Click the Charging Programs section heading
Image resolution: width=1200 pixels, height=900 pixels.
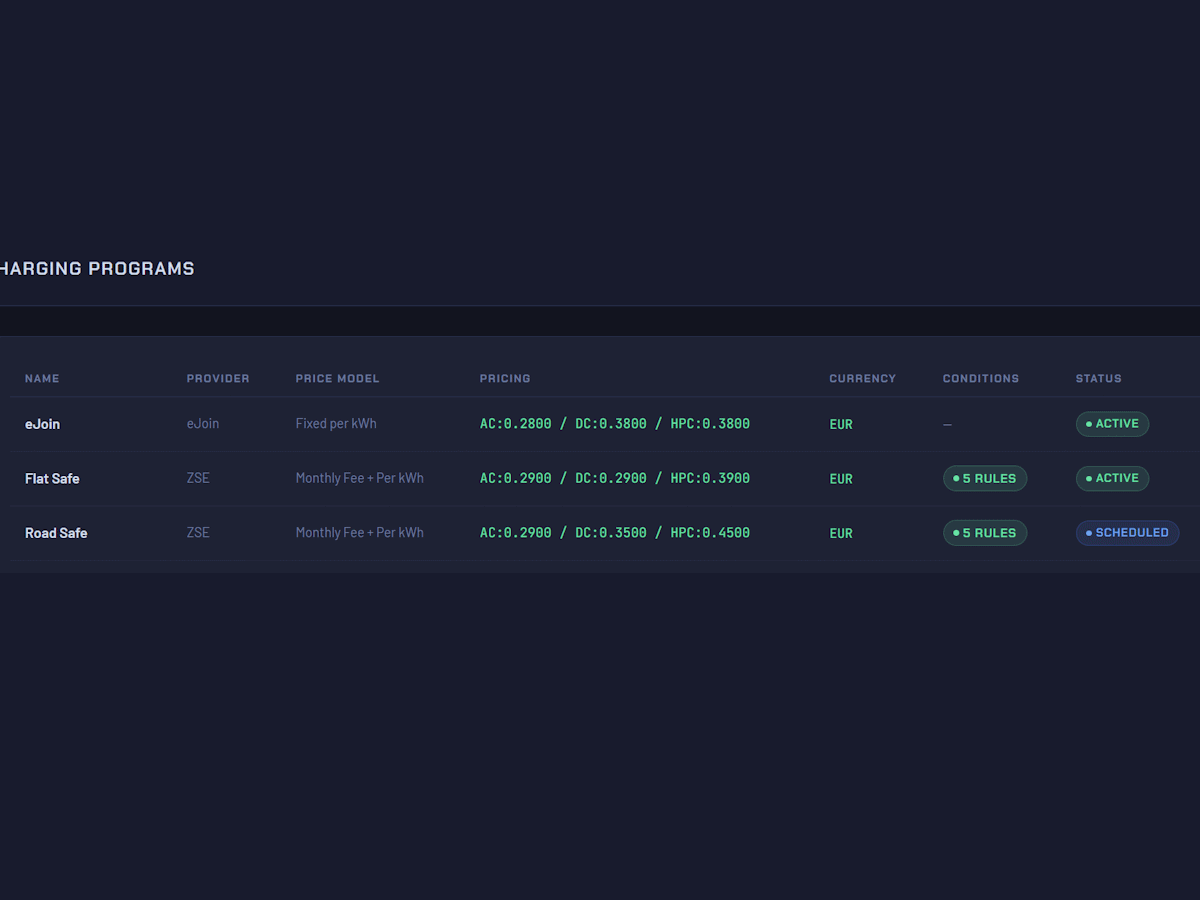97,269
